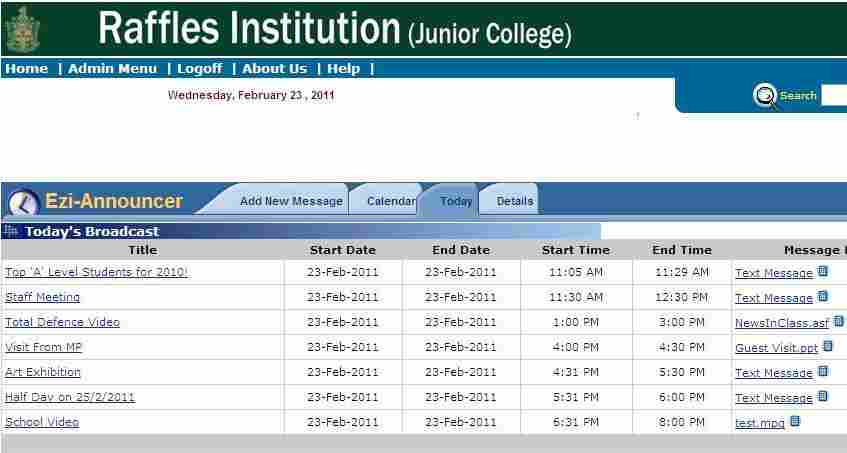
Task: Click icon next to NewsInClass.asf
Action: 838,321
